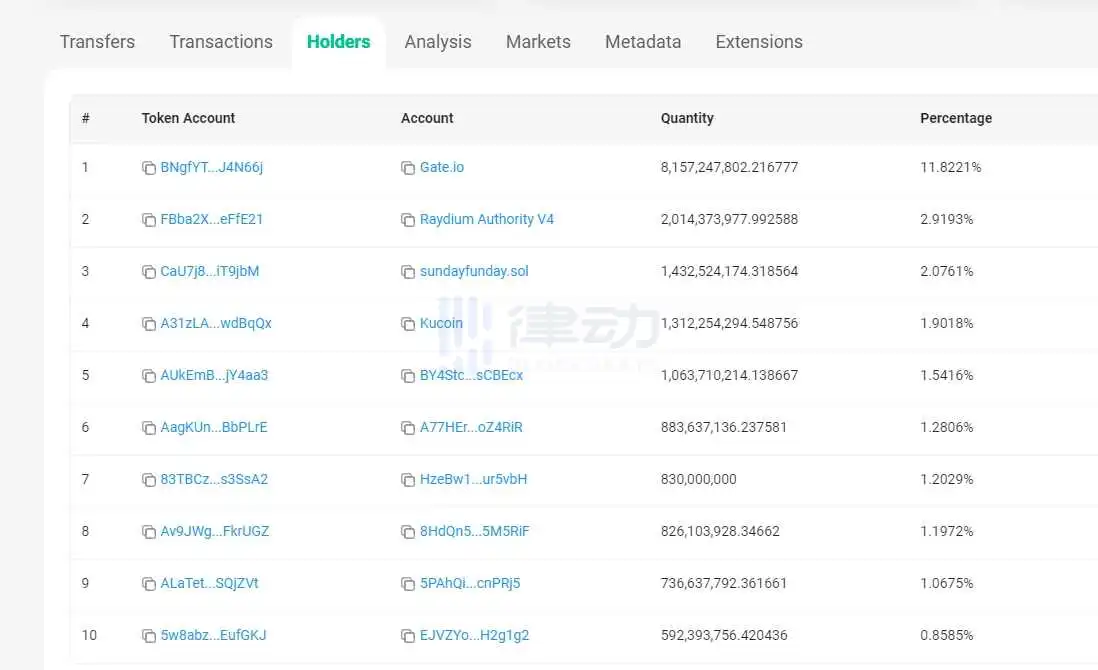Copy token account BNgfYT...J4N66j icon
This screenshot has width=1098, height=670.
148,168
